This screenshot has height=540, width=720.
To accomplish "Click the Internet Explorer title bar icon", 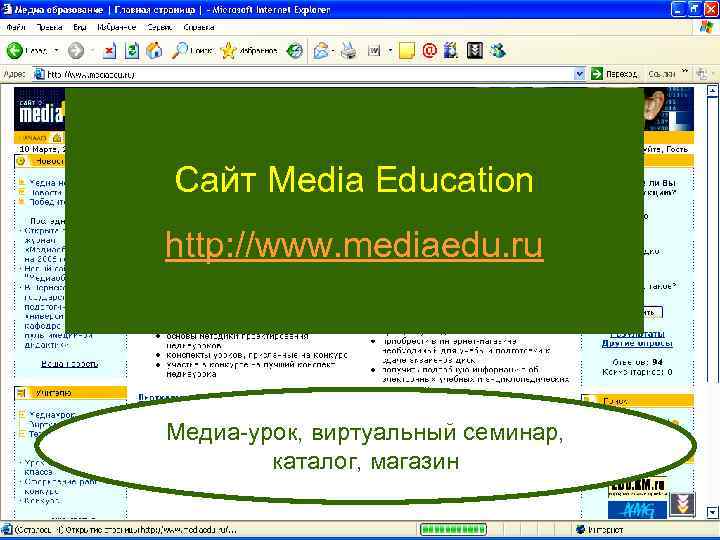I will (7, 9).
